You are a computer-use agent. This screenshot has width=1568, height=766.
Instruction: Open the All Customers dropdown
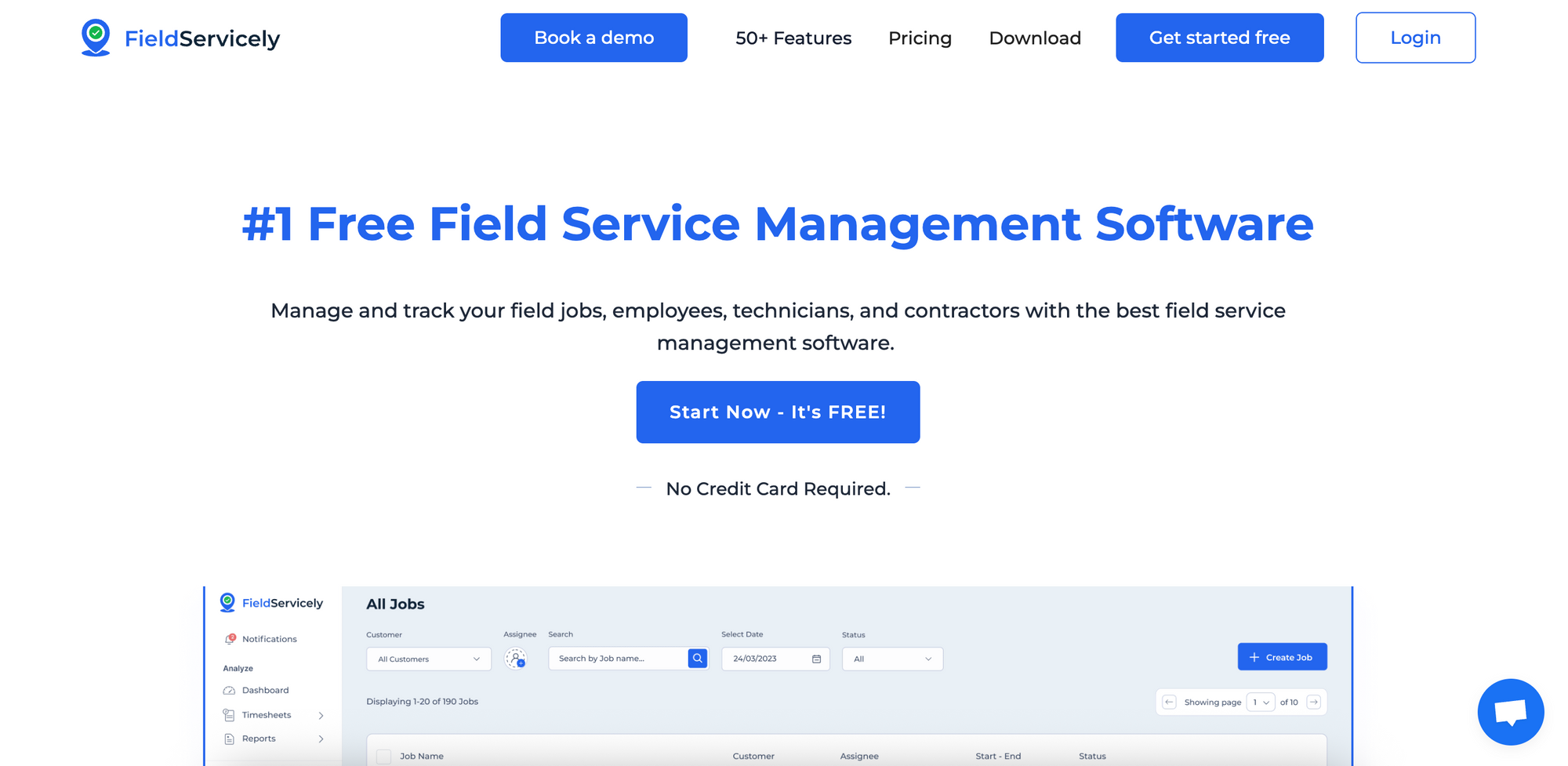click(428, 659)
